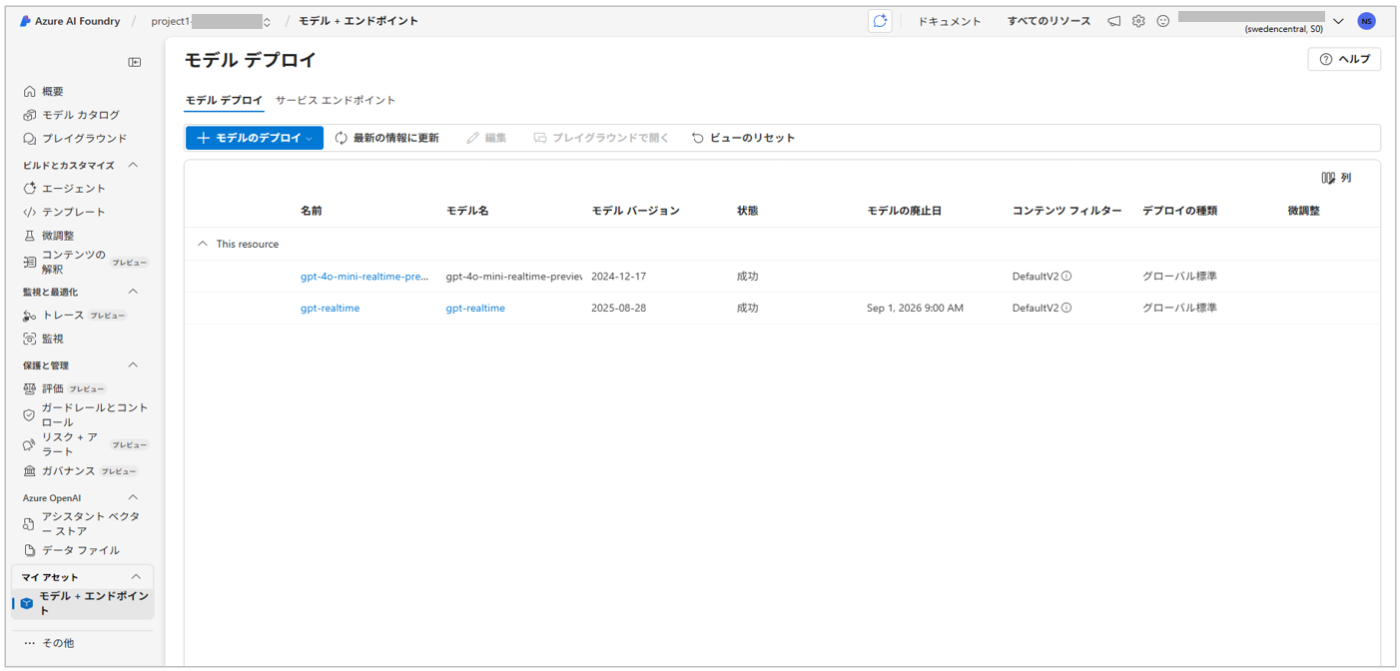Collapse the sidebar with the panel toggle icon

(134, 62)
